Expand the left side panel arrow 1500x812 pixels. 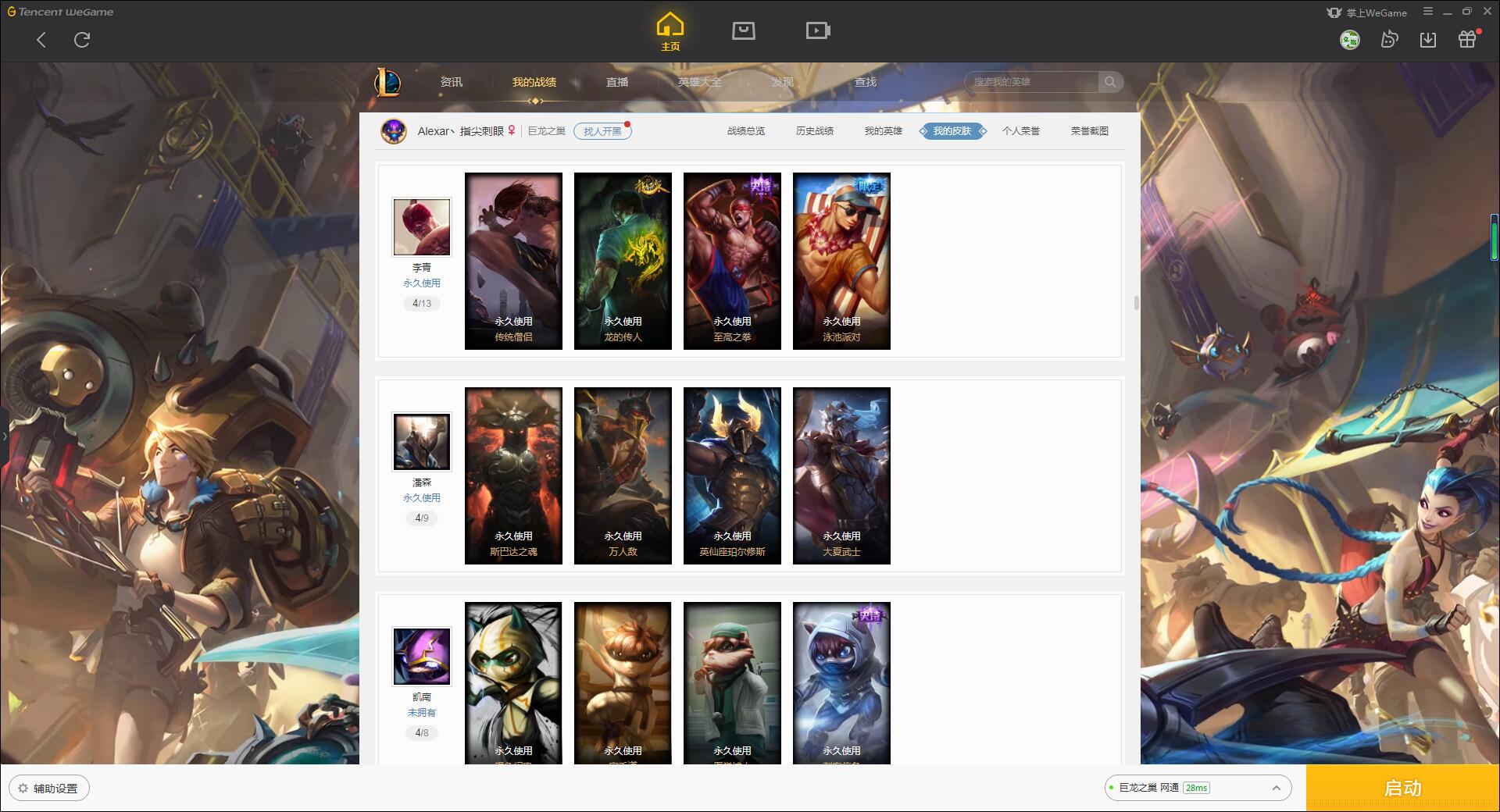point(4,436)
